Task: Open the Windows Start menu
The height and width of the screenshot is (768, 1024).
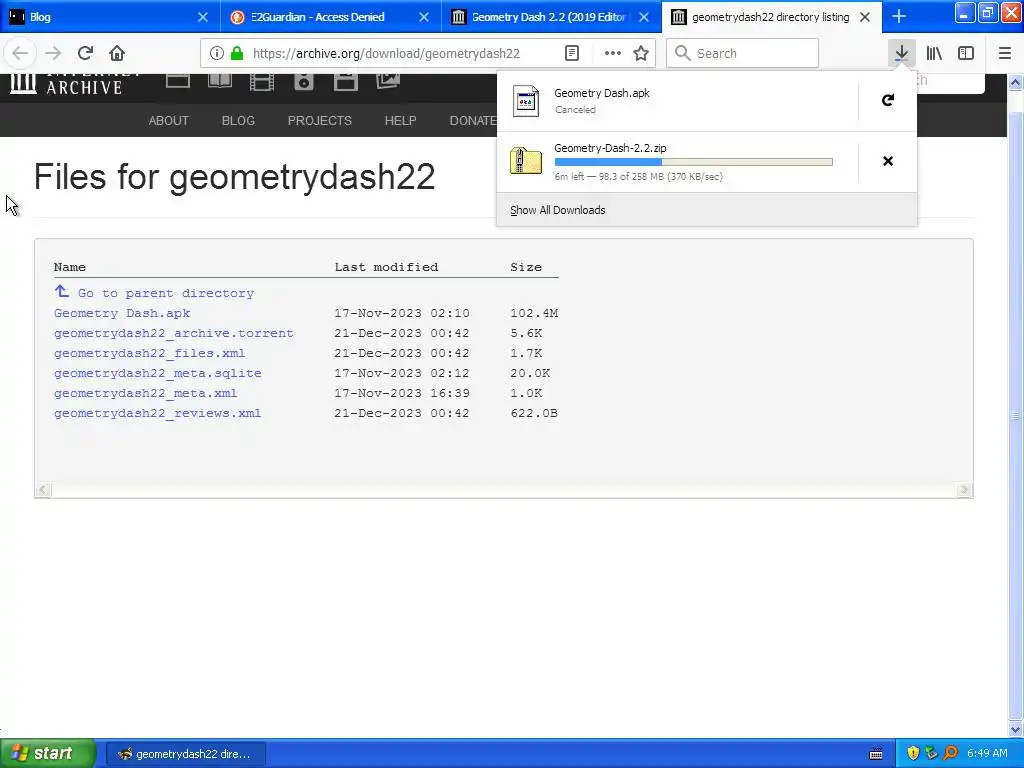Action: [x=47, y=753]
